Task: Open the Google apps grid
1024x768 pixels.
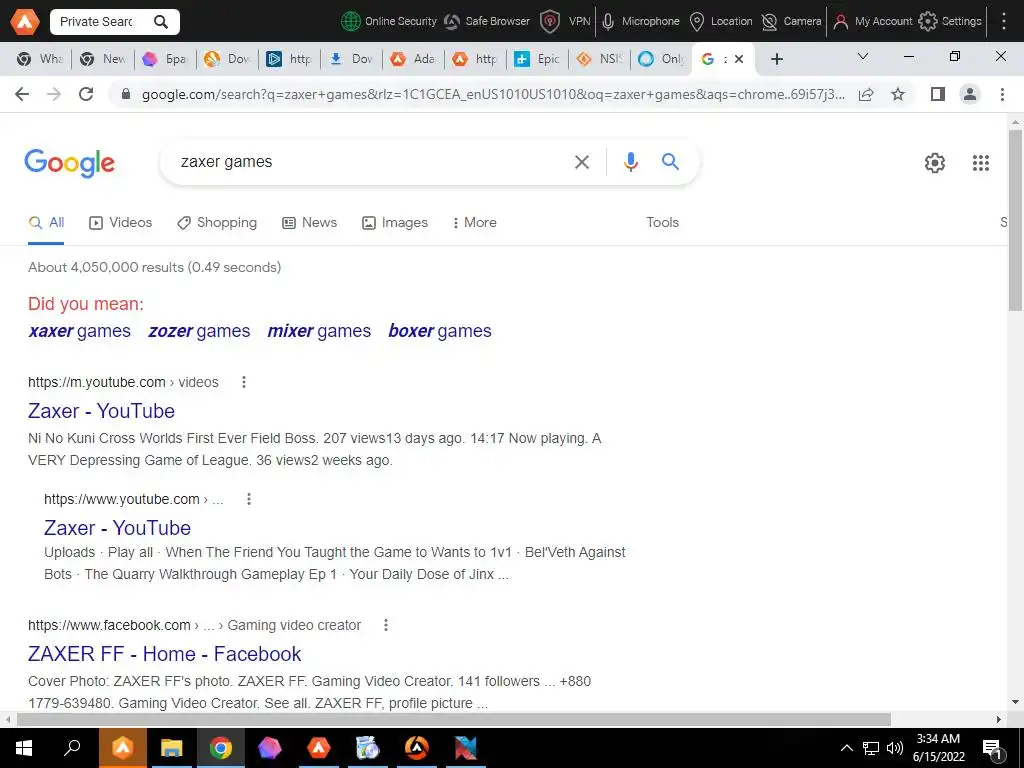Action: pos(981,163)
